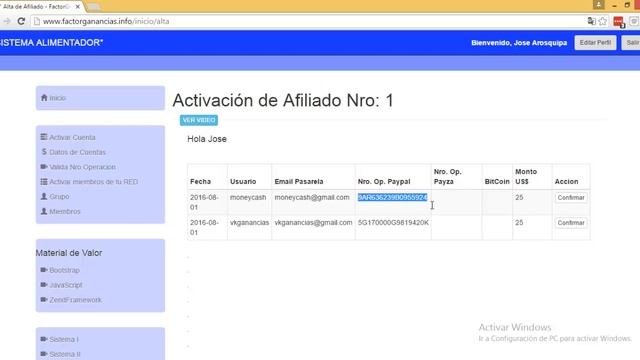
Task: Click the JavaScript video icon
Action: point(44,285)
